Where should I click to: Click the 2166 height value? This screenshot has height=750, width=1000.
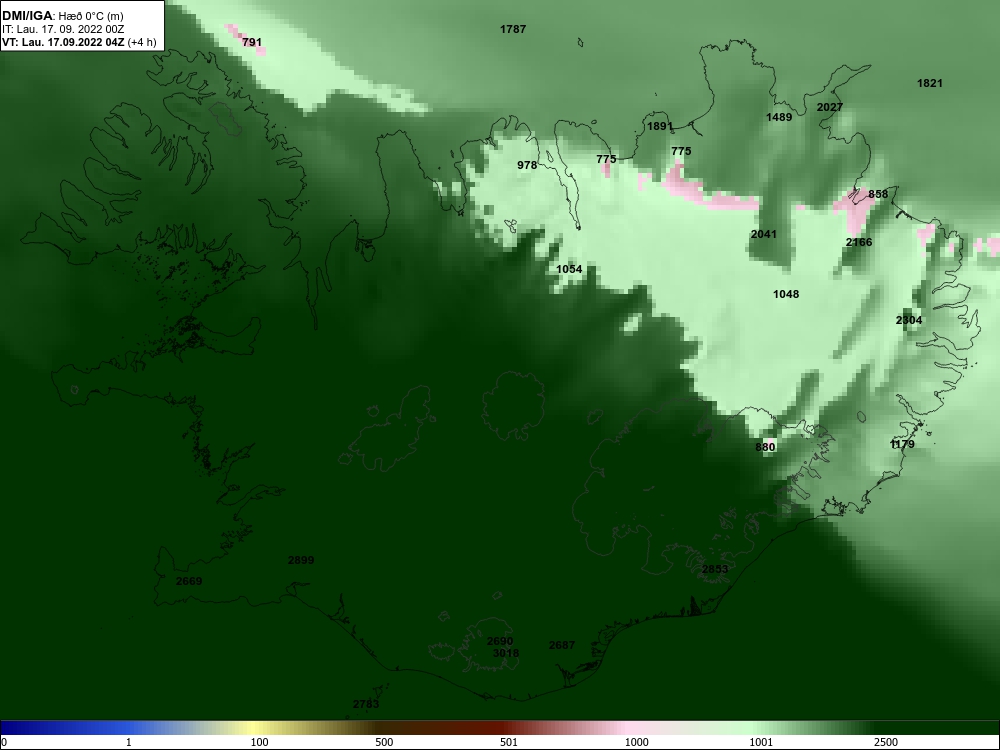tap(858, 242)
